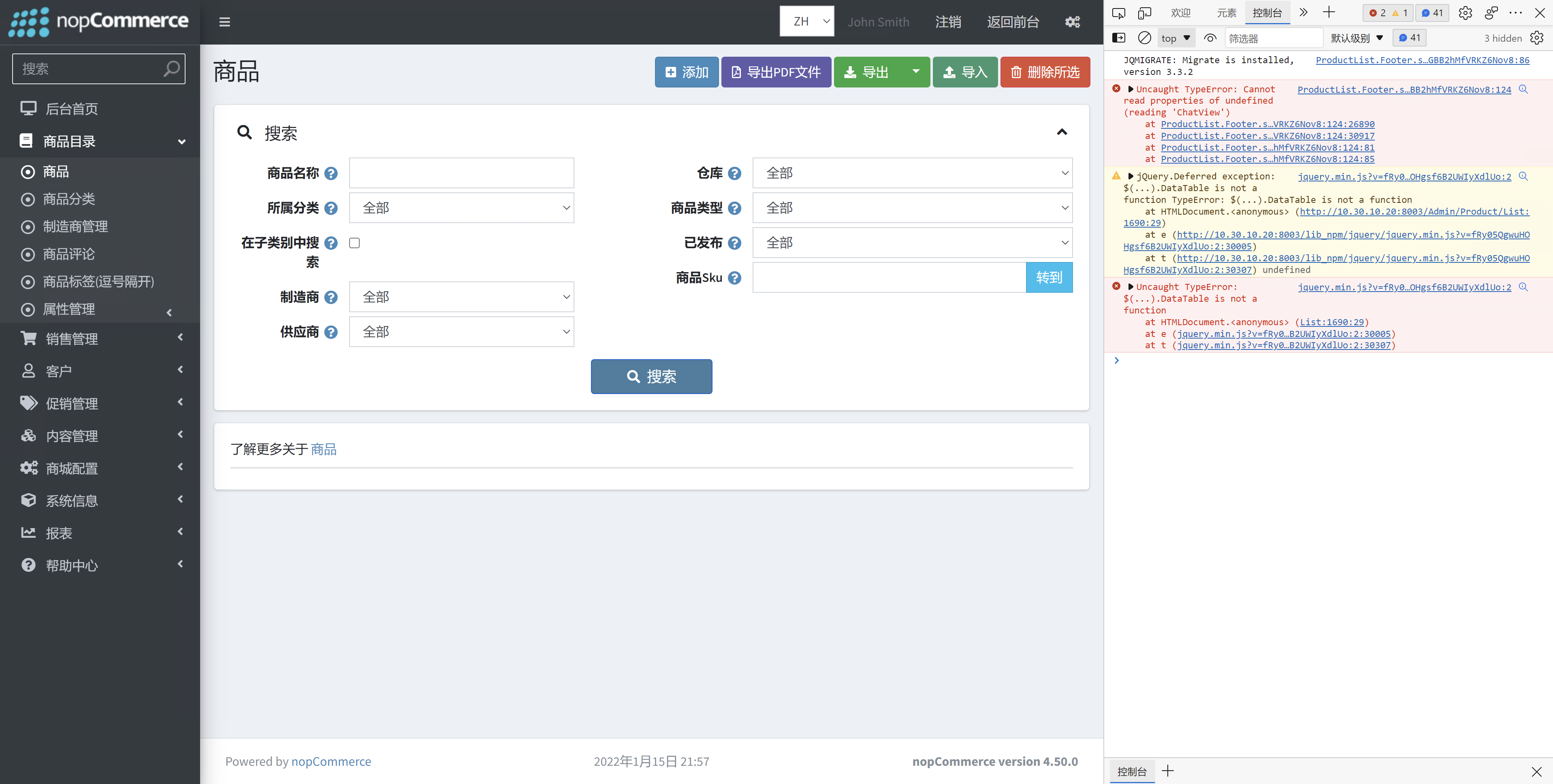Create a live expression with the eye icon
The width and height of the screenshot is (1553, 784).
click(x=1210, y=37)
